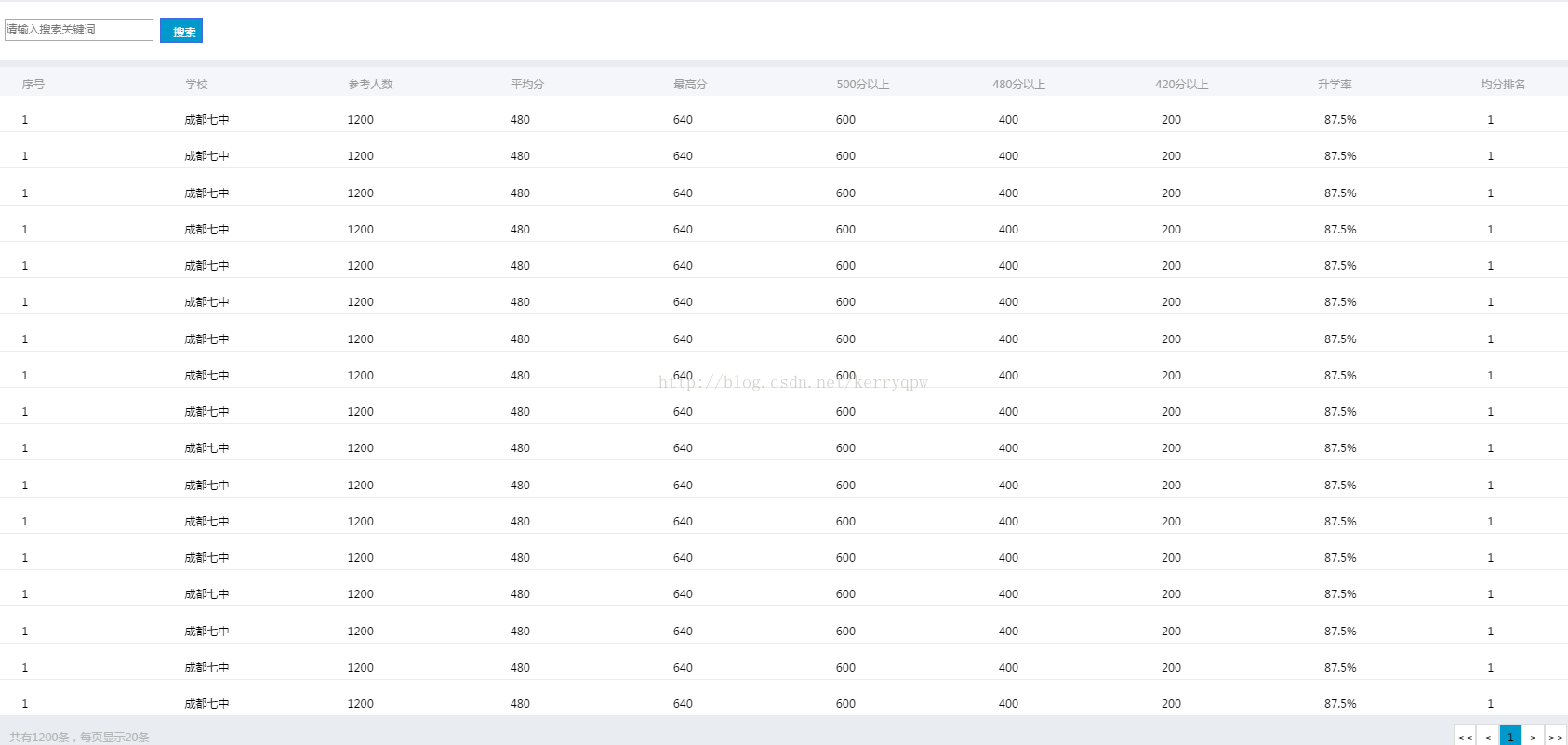The height and width of the screenshot is (745, 1568).
Task: Click the 均分排名 column header
Action: [1503, 84]
